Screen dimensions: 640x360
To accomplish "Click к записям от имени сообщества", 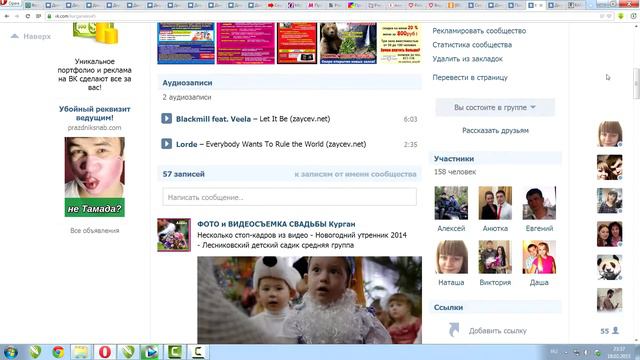I will pyautogui.click(x=355, y=174).
